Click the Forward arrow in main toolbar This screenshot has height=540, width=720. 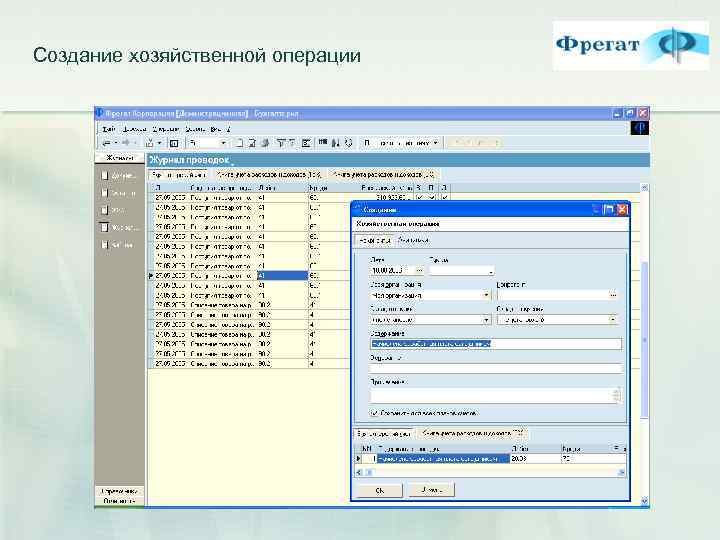[x=126, y=143]
